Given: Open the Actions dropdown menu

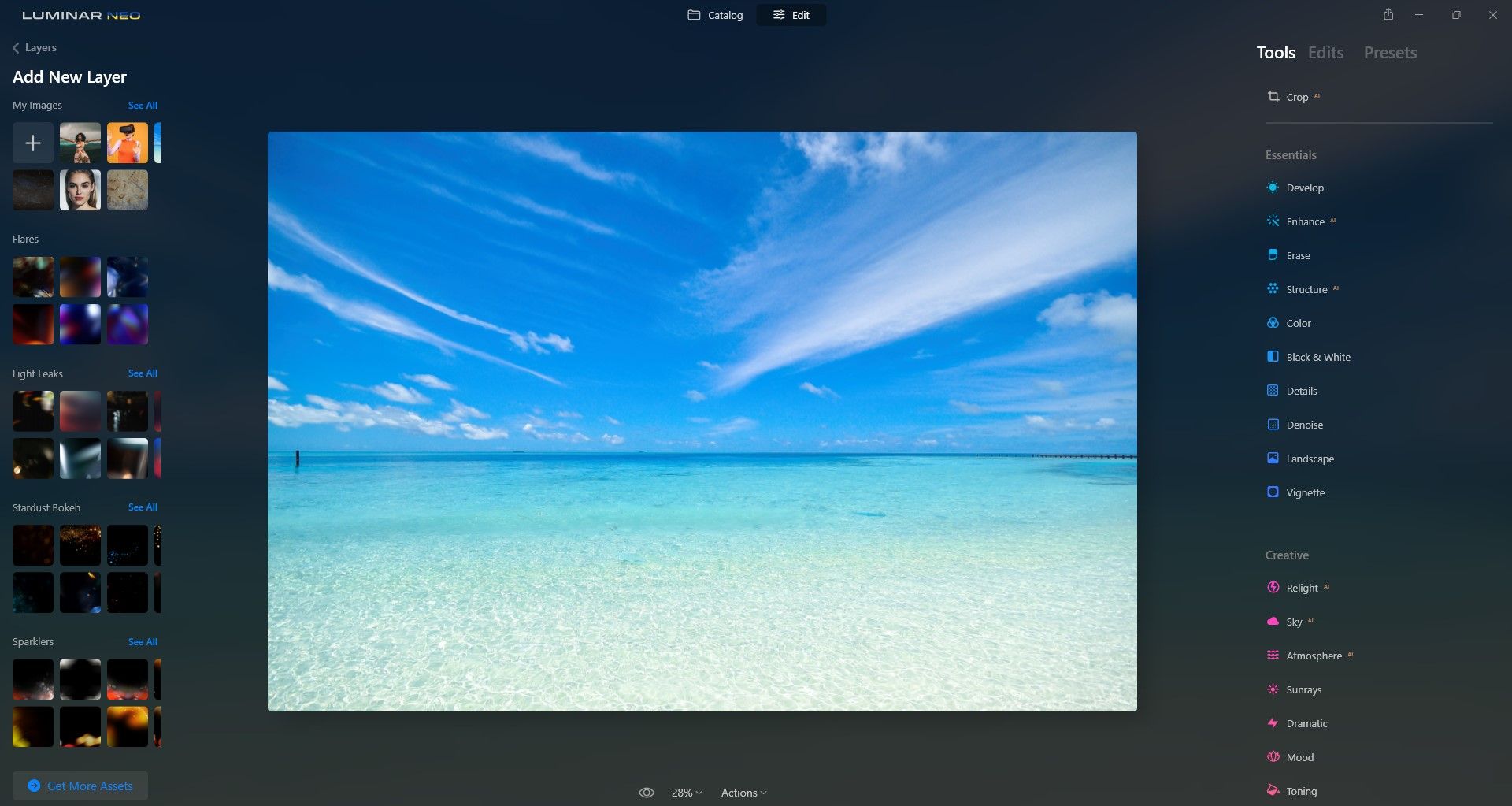Looking at the screenshot, I should point(744,793).
